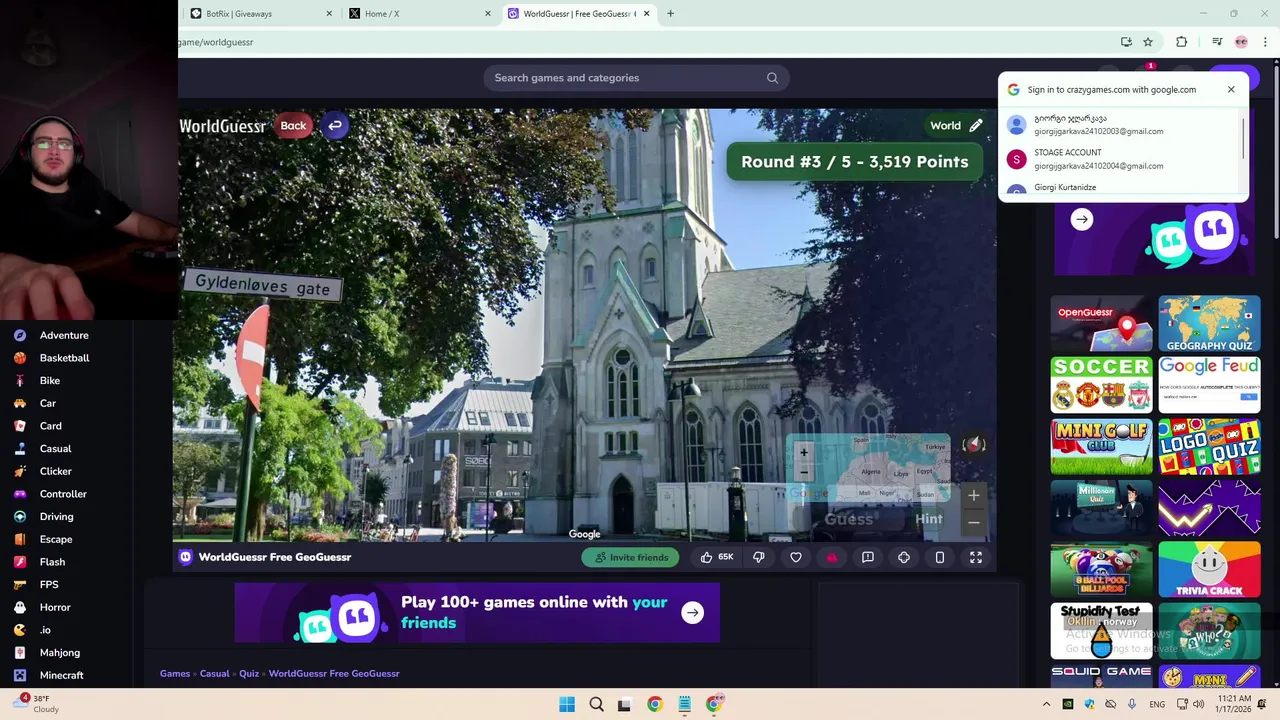The height and width of the screenshot is (720, 1280).
Task: Click the street view compass icon
Action: click(974, 445)
